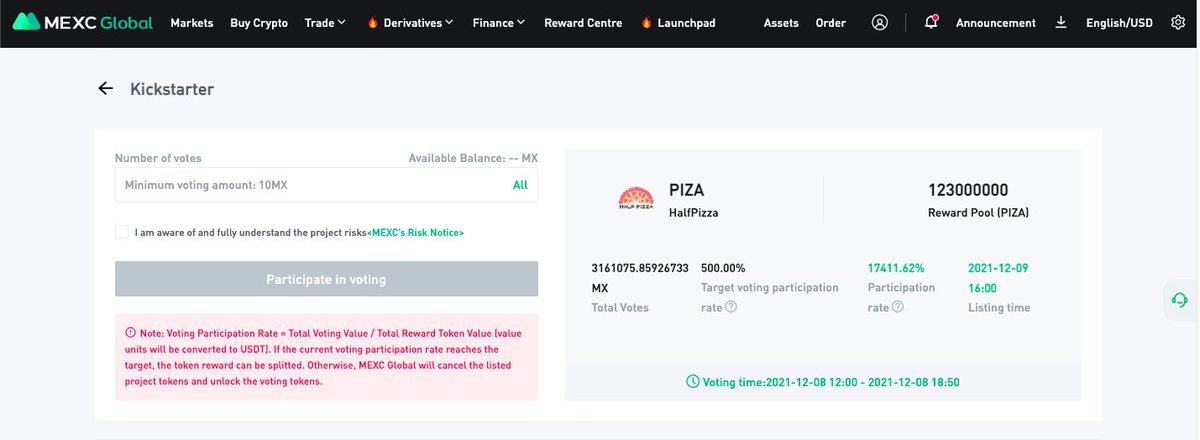Expand the Trade dropdown menu
Viewport: 1200px width, 440px height.
(x=325, y=22)
